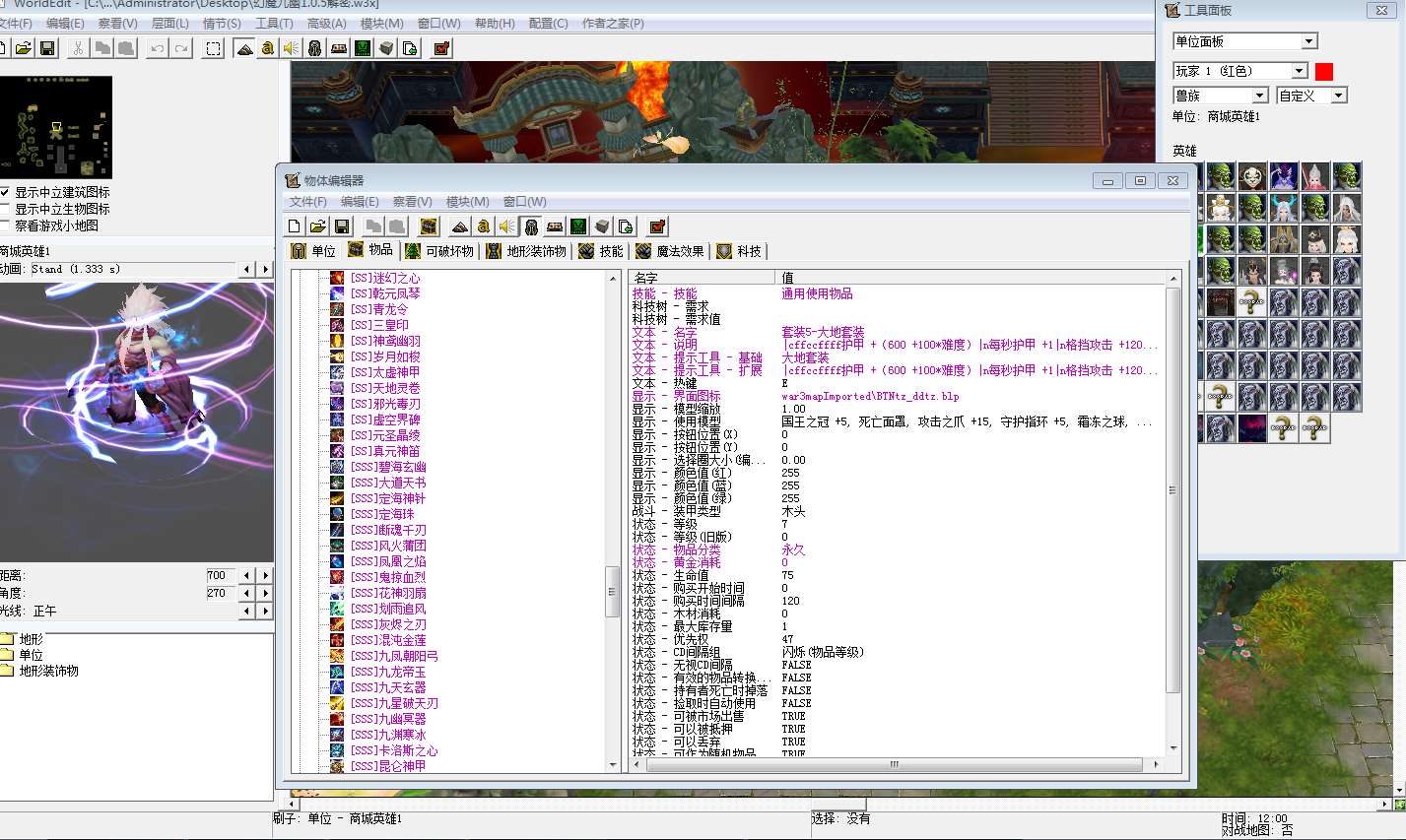Increase angle with arrow next to 270
This screenshot has height=840, width=1406.
coord(265,593)
